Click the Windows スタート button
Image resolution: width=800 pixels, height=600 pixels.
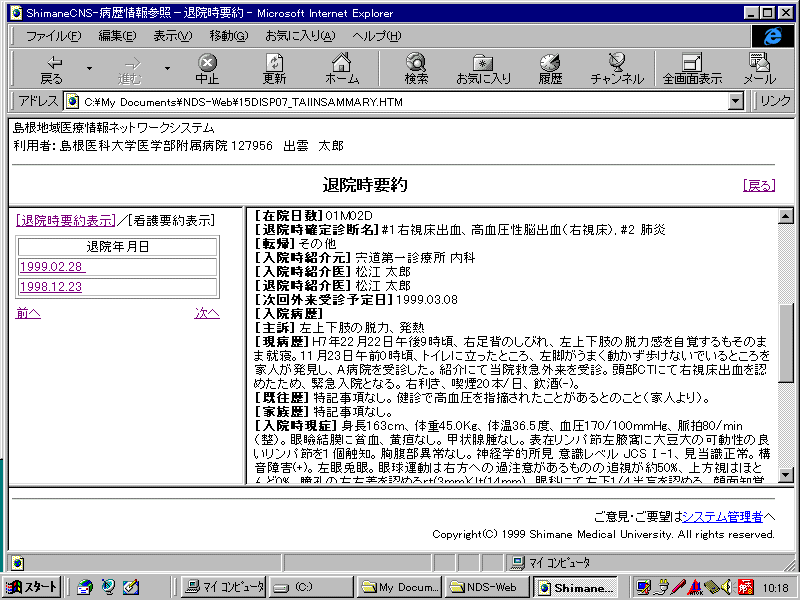tap(32, 587)
